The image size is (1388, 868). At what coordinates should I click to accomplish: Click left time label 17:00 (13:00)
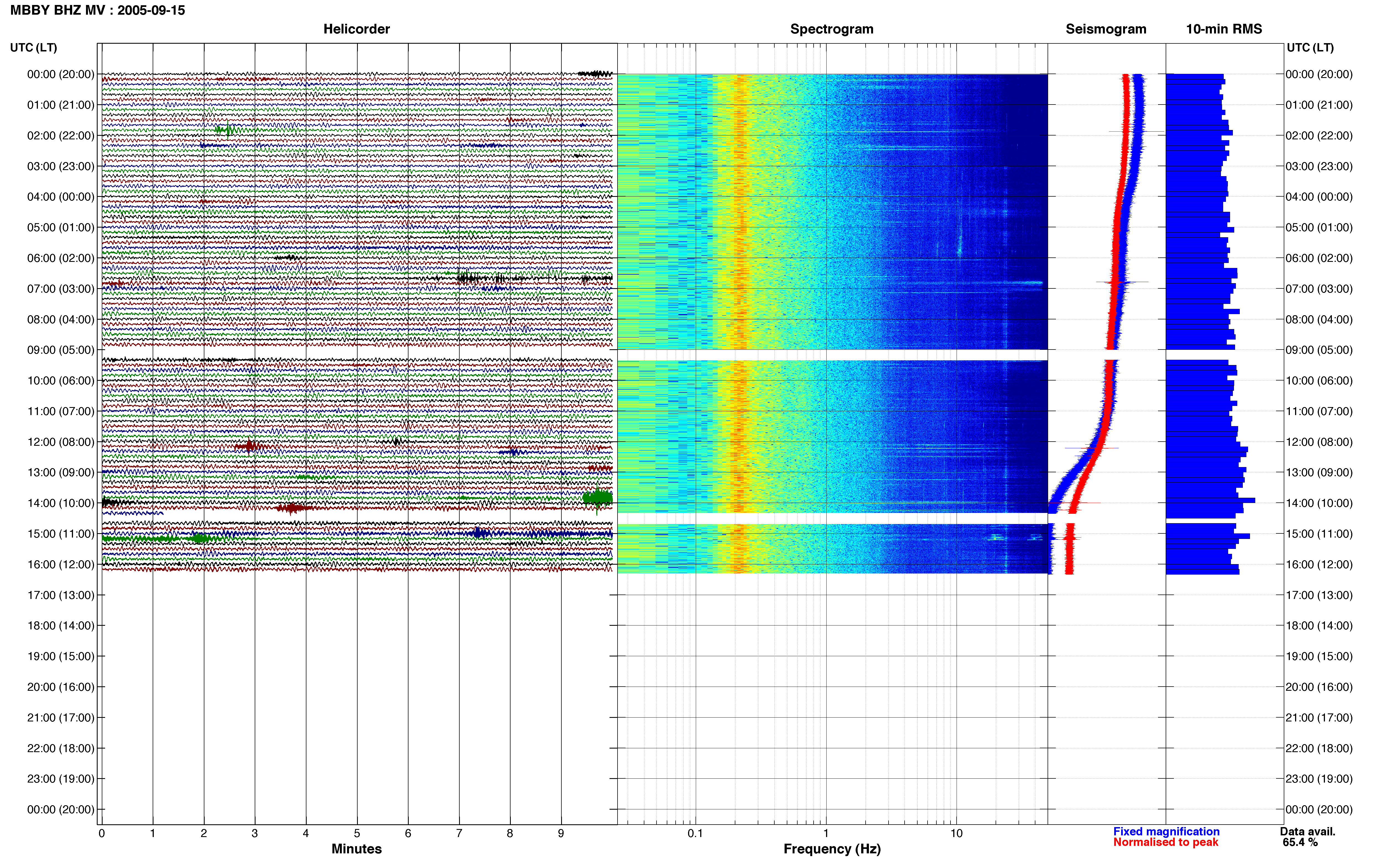pos(61,595)
